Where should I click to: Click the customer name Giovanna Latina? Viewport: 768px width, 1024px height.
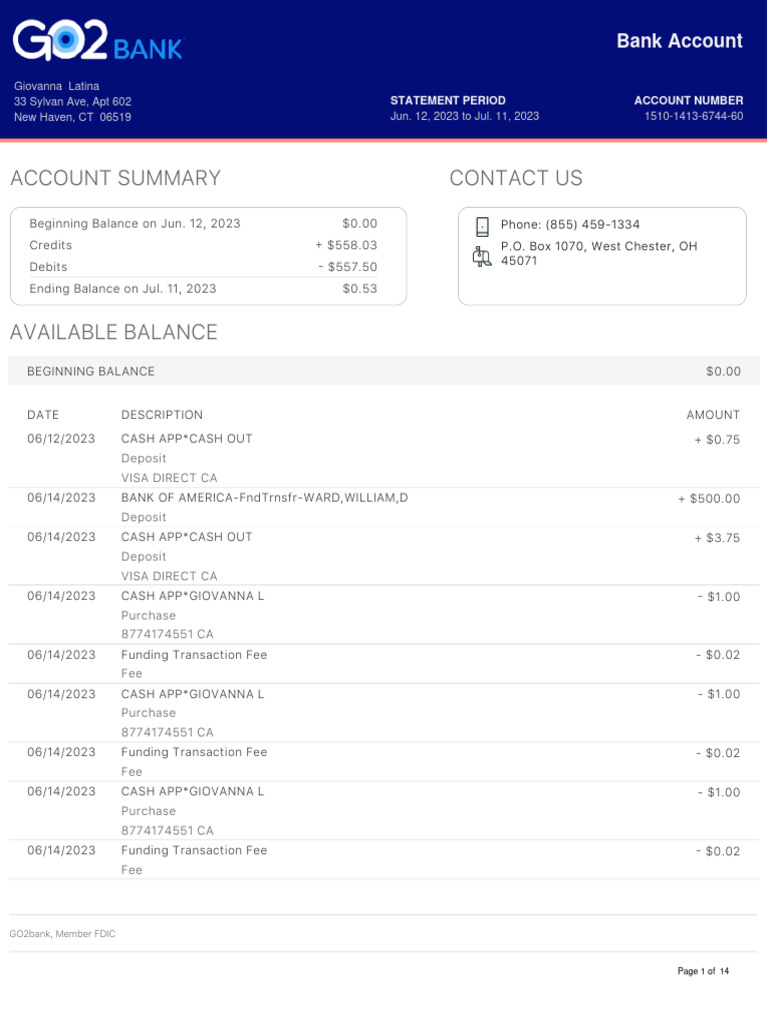click(x=56, y=86)
